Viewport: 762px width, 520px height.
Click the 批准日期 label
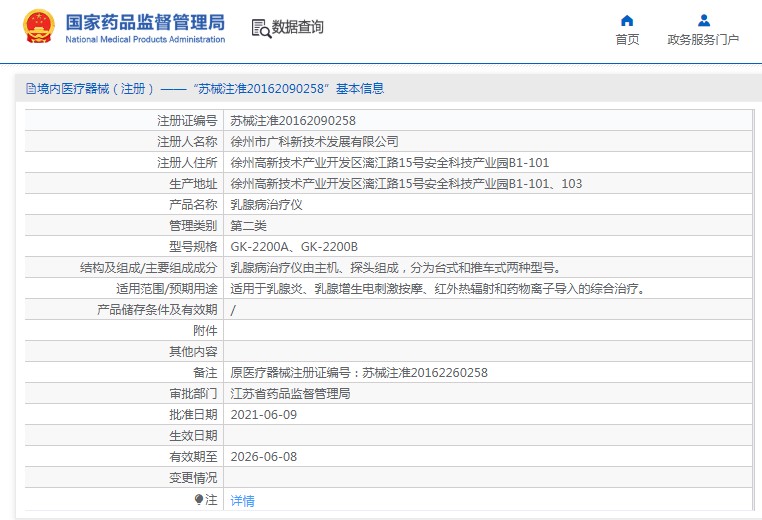193,415
